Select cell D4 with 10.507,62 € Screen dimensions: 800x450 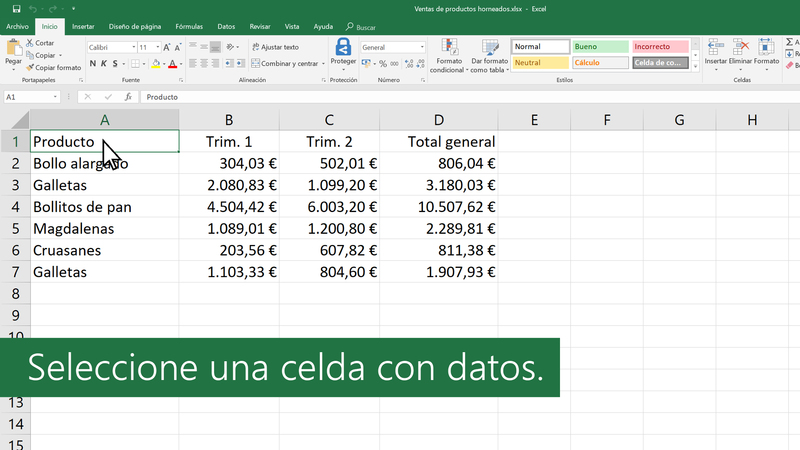click(x=438, y=207)
